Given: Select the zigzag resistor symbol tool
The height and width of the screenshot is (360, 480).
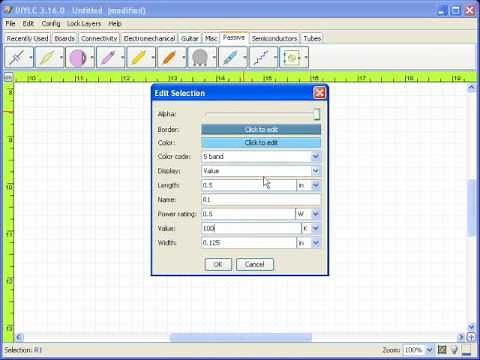Looking at the screenshot, I should point(261,57).
